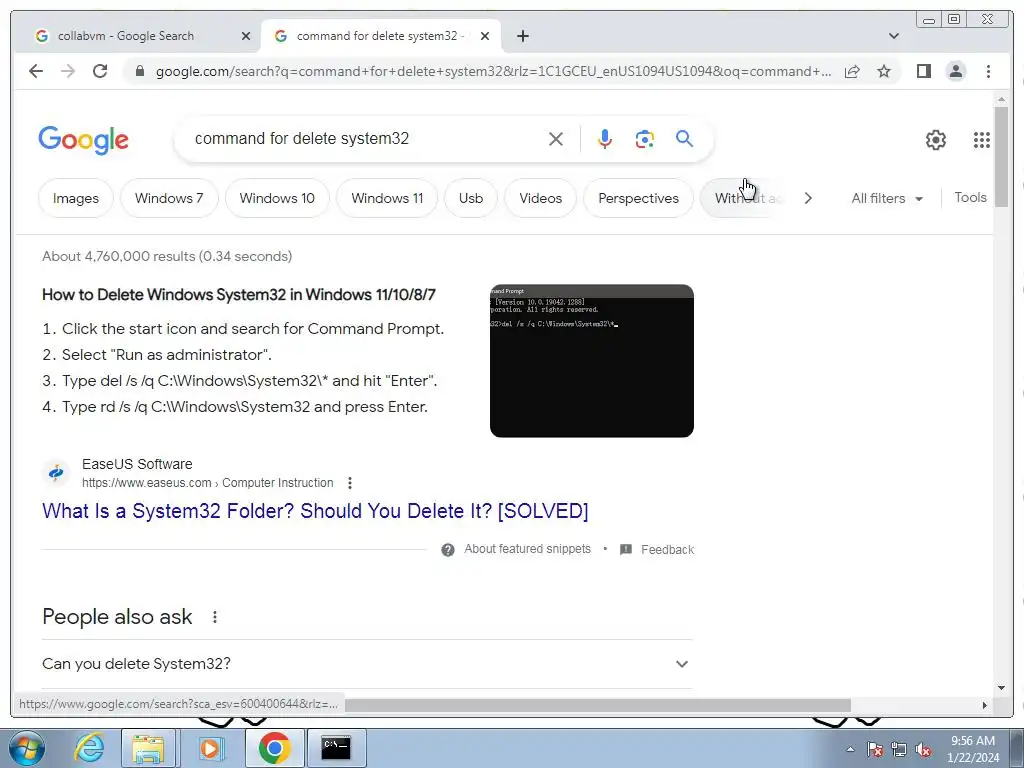The width and height of the screenshot is (1024, 768).
Task: Open the Google apps grid
Action: pyautogui.click(x=982, y=140)
